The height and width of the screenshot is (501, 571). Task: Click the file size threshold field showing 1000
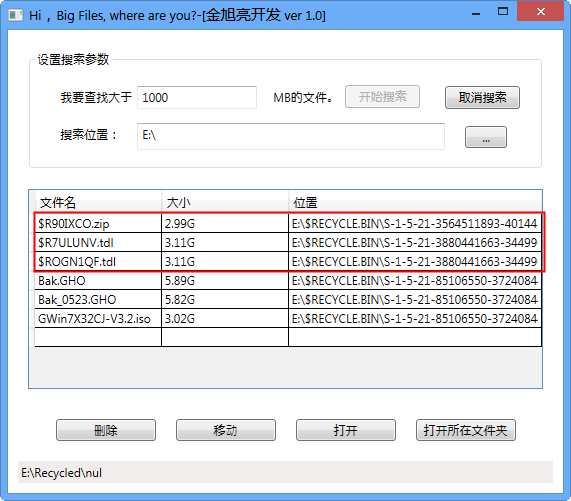click(x=197, y=98)
